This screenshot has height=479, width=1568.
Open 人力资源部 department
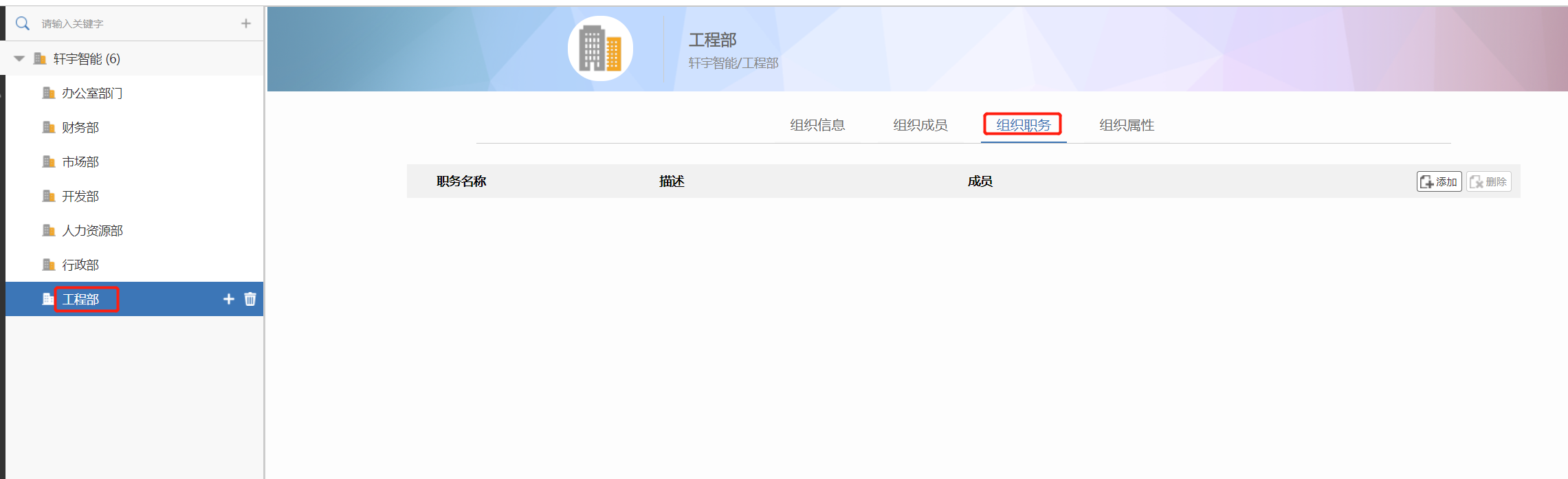[x=92, y=230]
